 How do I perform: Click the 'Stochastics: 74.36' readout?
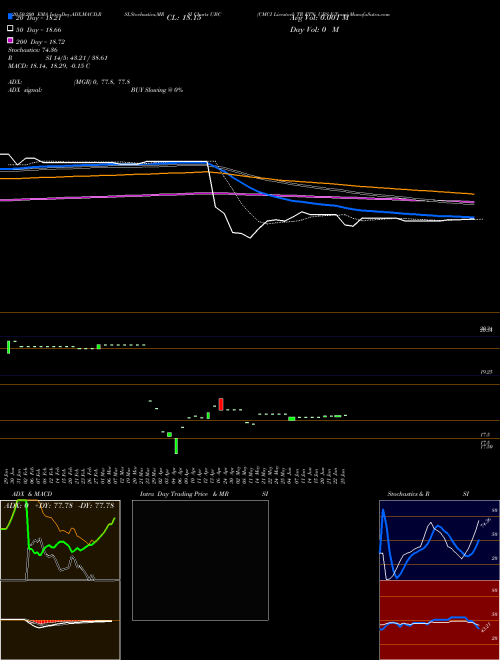33,50
